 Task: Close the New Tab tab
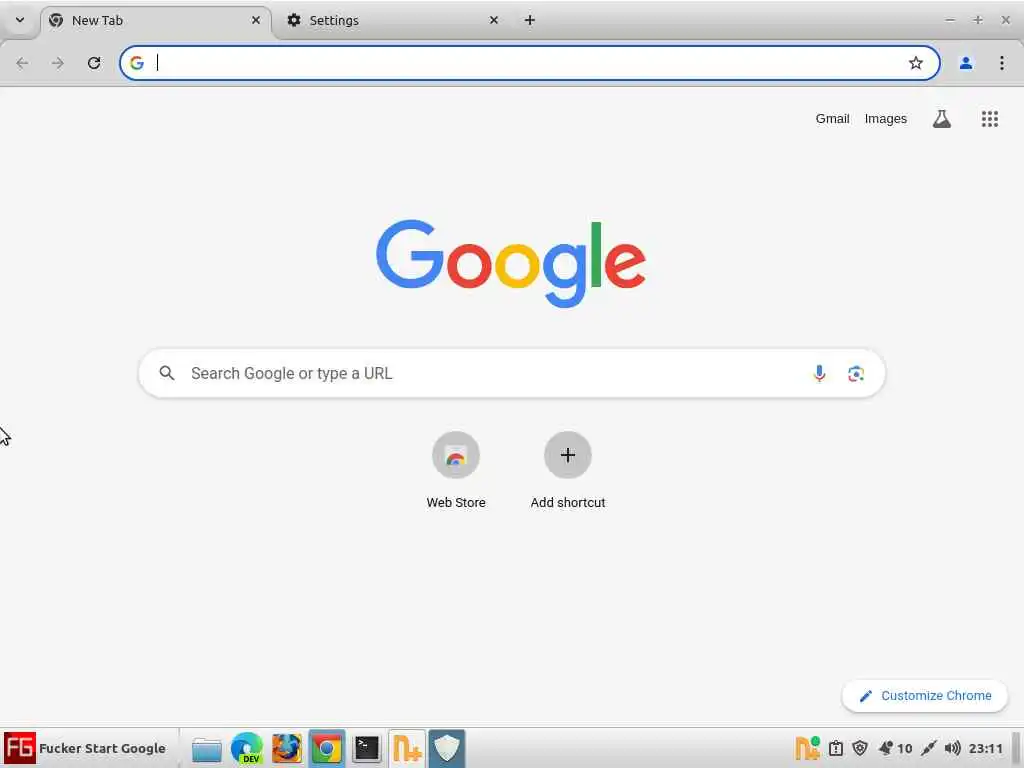(256, 20)
